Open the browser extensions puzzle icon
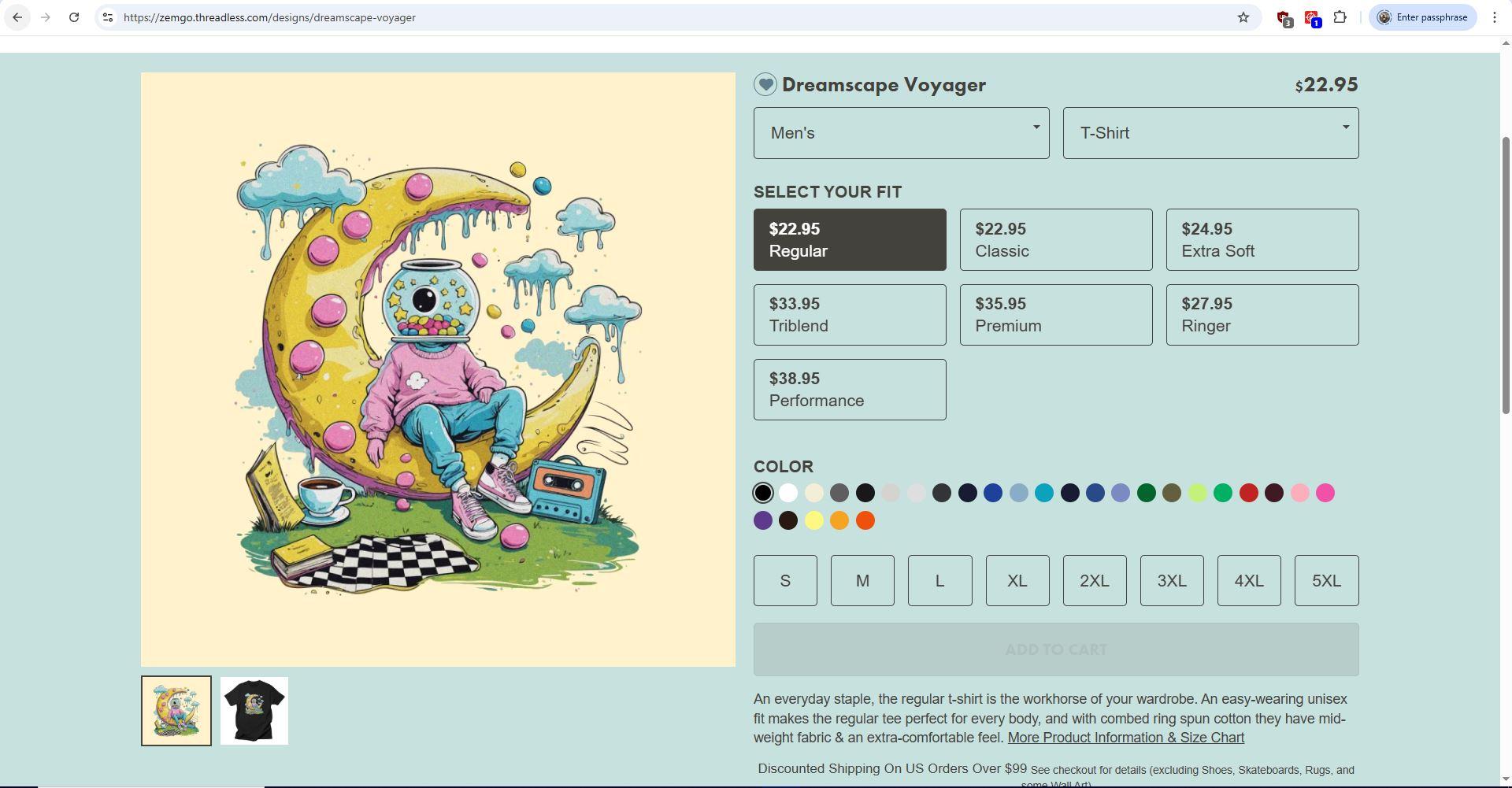The image size is (1512, 788). click(x=1340, y=17)
